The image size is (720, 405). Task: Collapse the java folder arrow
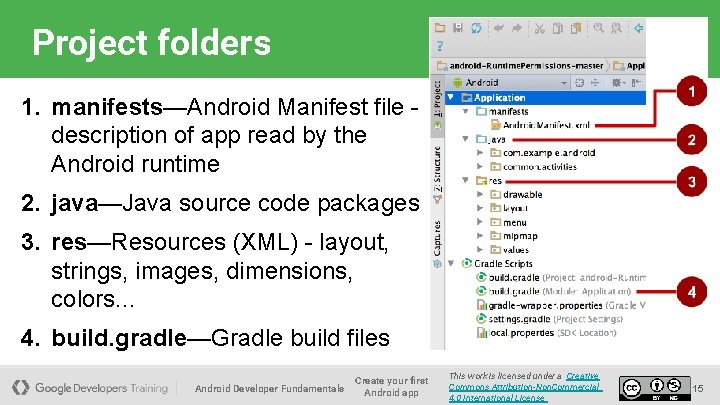[x=466, y=139]
